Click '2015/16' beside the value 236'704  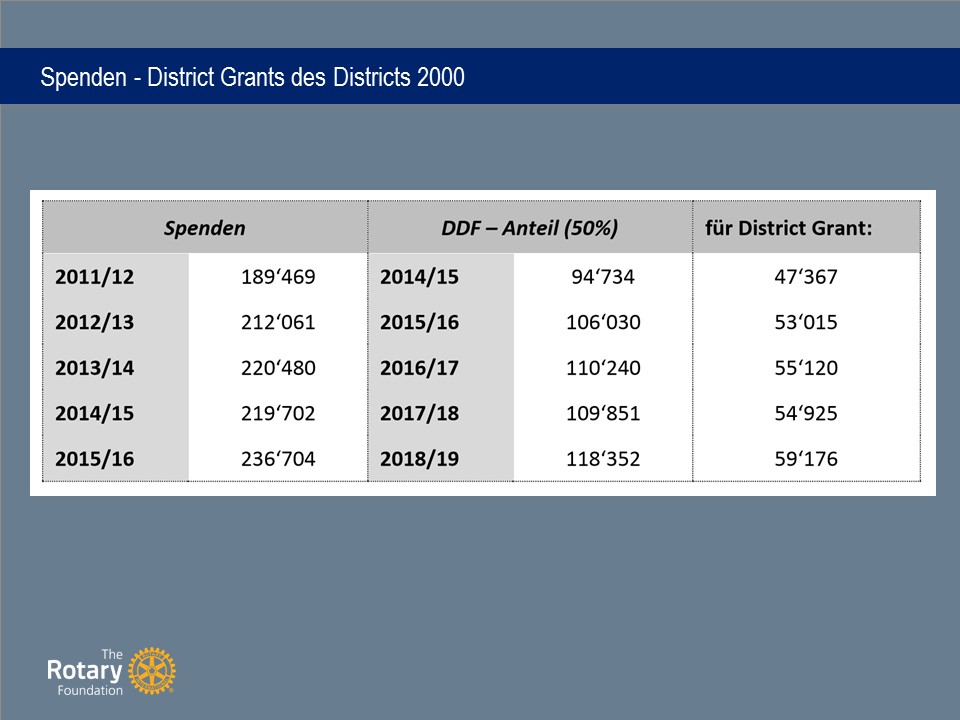click(x=94, y=459)
